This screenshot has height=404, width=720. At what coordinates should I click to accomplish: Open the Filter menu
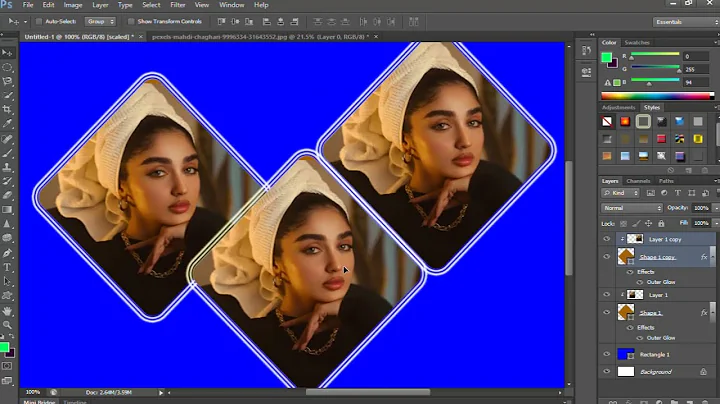point(178,5)
